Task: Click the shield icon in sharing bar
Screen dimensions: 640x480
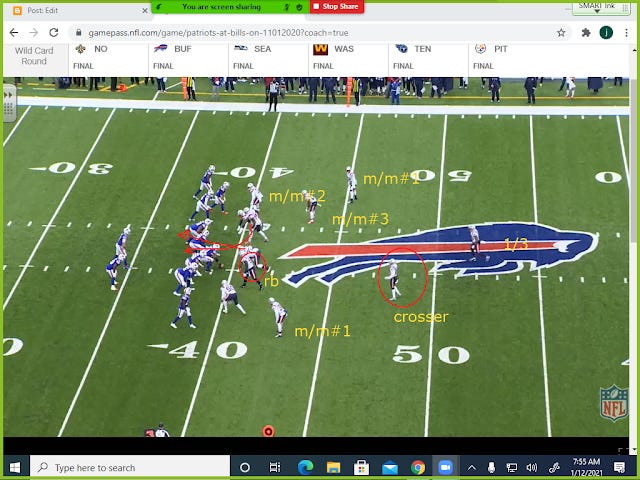Action: [x=299, y=7]
